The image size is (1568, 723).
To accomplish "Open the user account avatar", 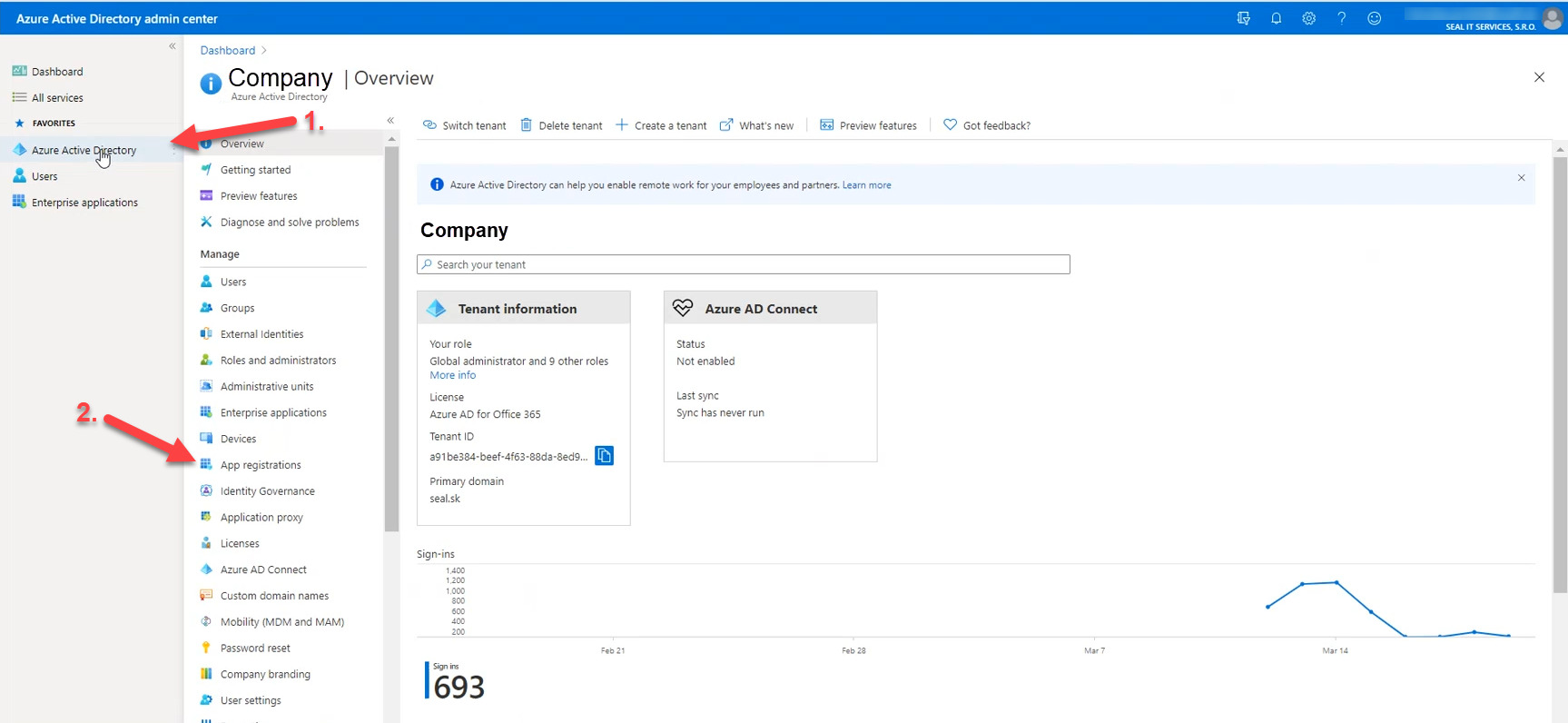I will [1552, 18].
